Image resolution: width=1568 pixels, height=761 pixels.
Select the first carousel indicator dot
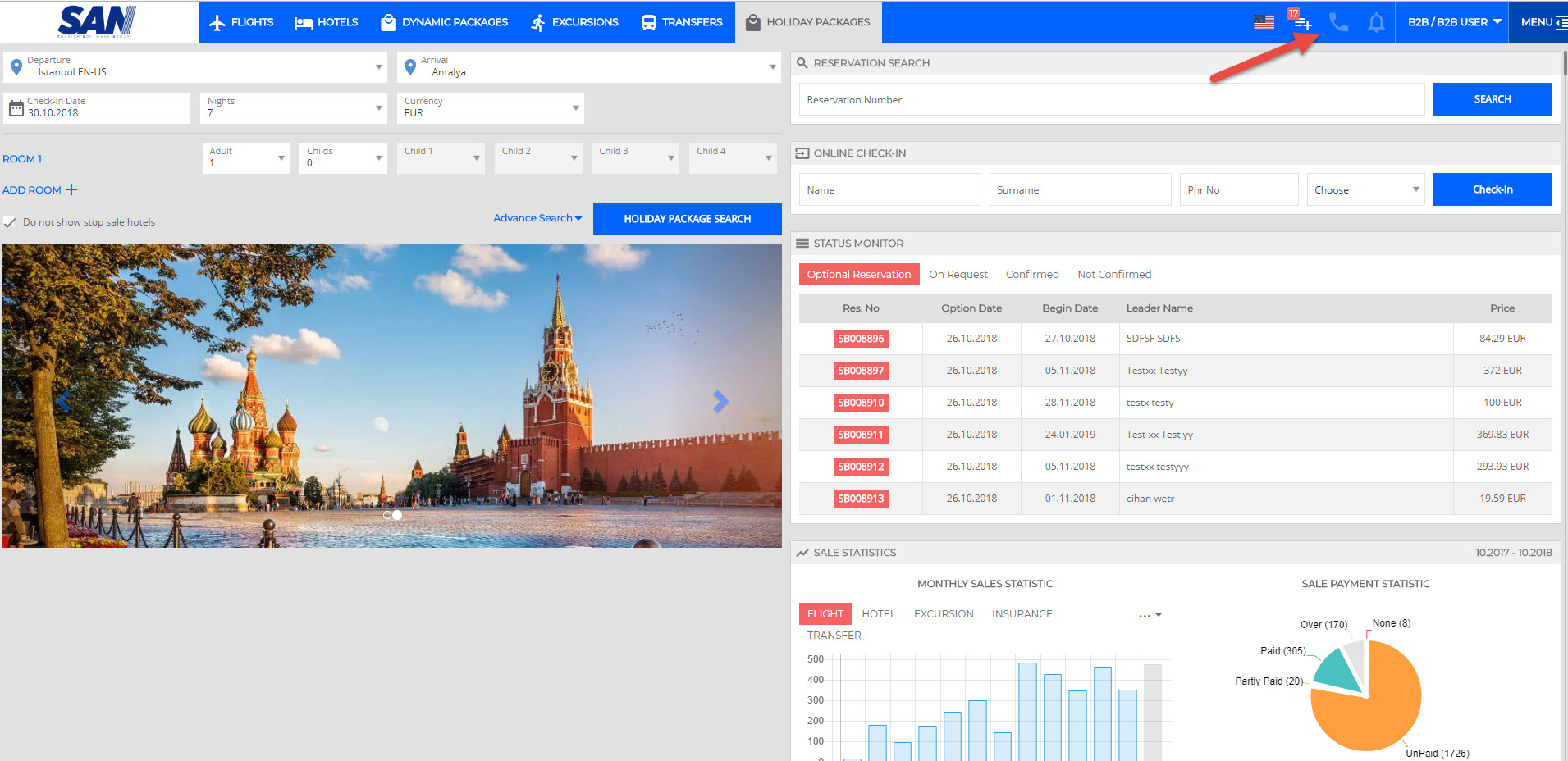387,515
